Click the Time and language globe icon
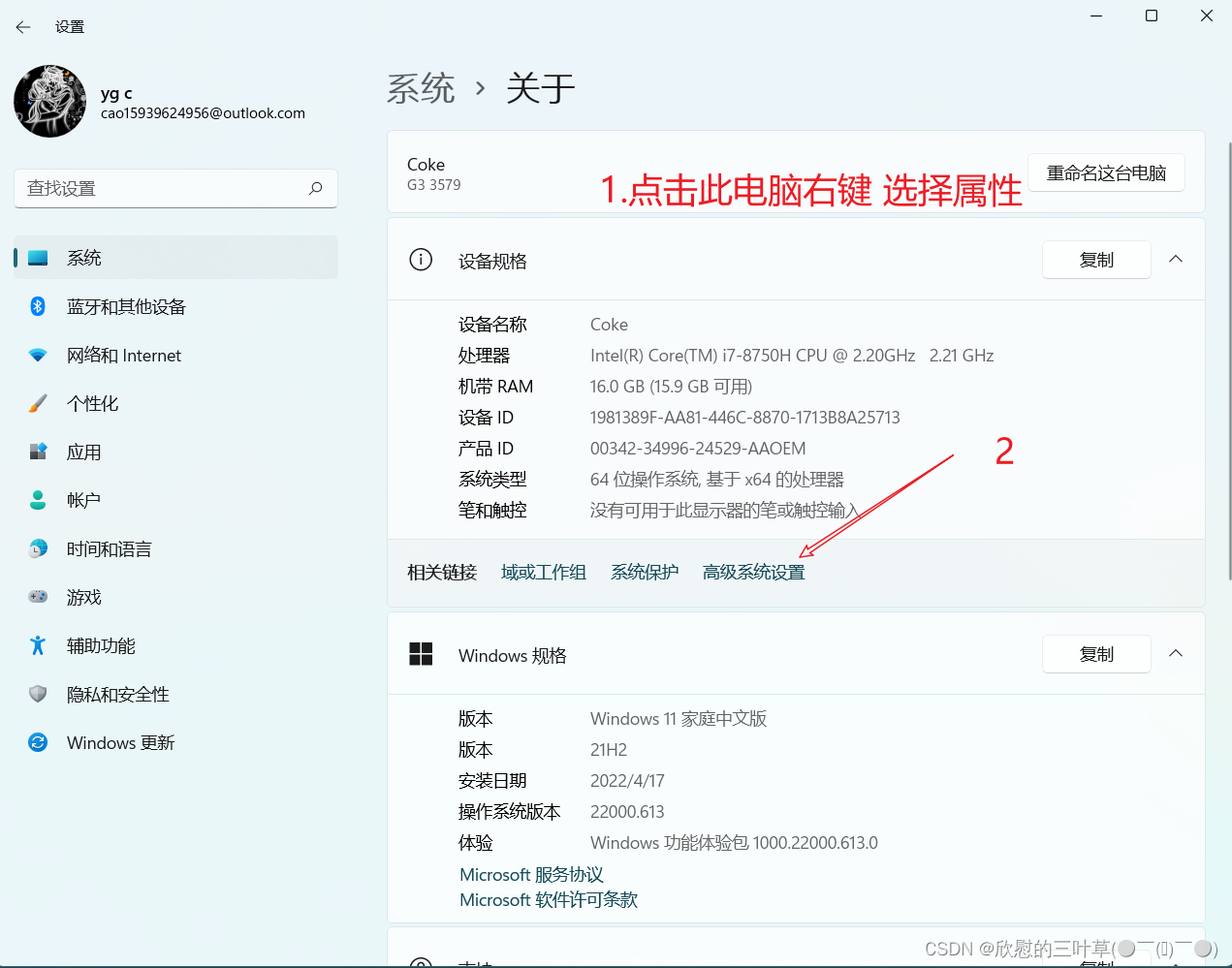The image size is (1232, 968). pos(38,548)
